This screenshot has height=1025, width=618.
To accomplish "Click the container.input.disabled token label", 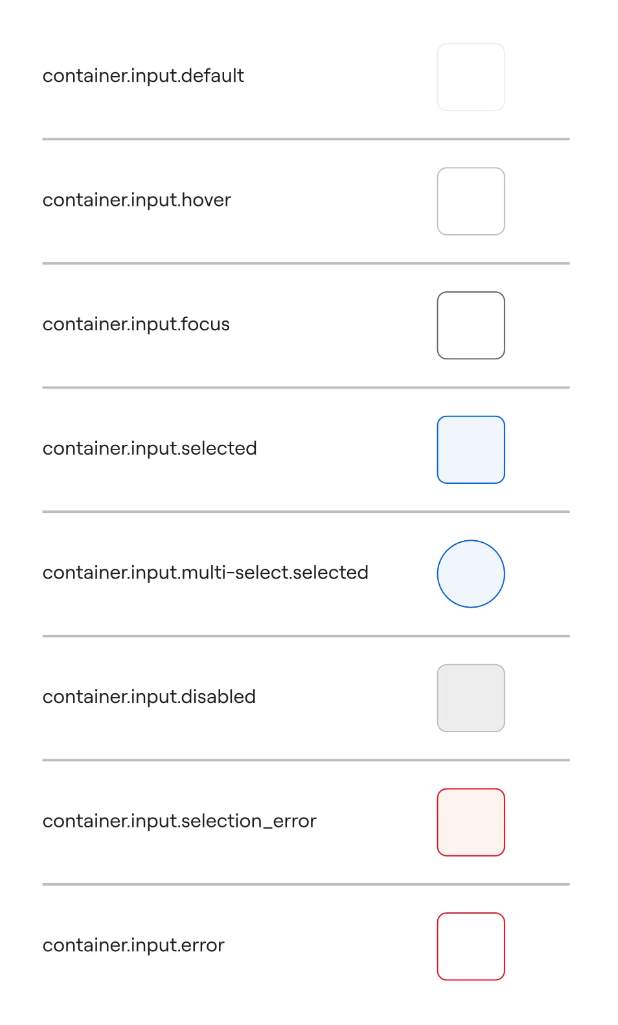I will tap(149, 697).
